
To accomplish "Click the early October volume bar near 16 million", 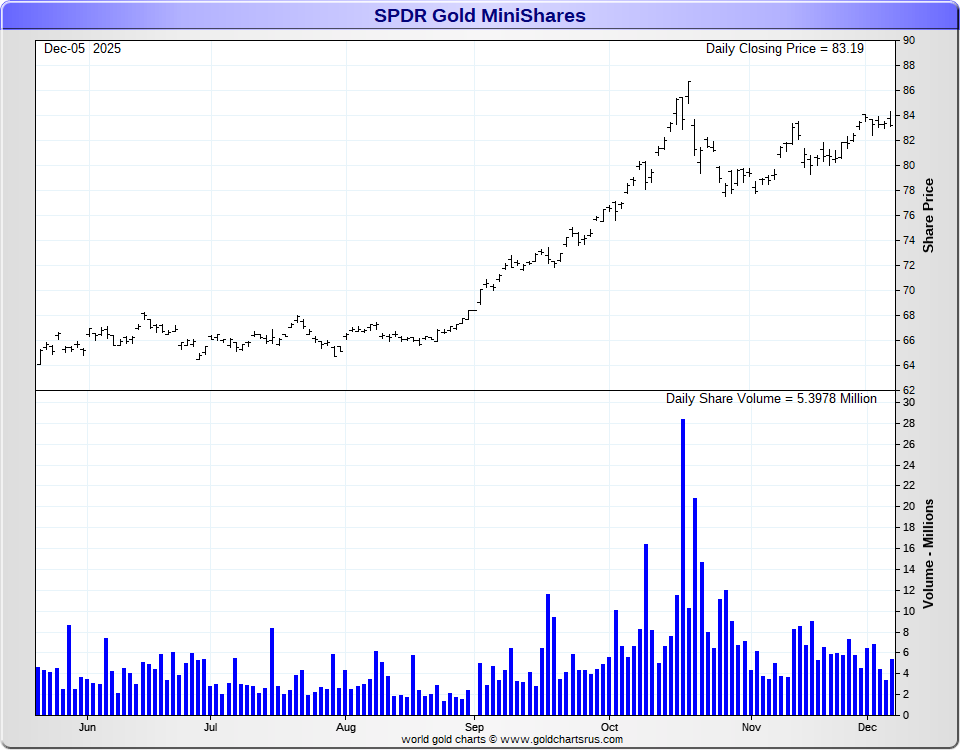I will pos(646,629).
